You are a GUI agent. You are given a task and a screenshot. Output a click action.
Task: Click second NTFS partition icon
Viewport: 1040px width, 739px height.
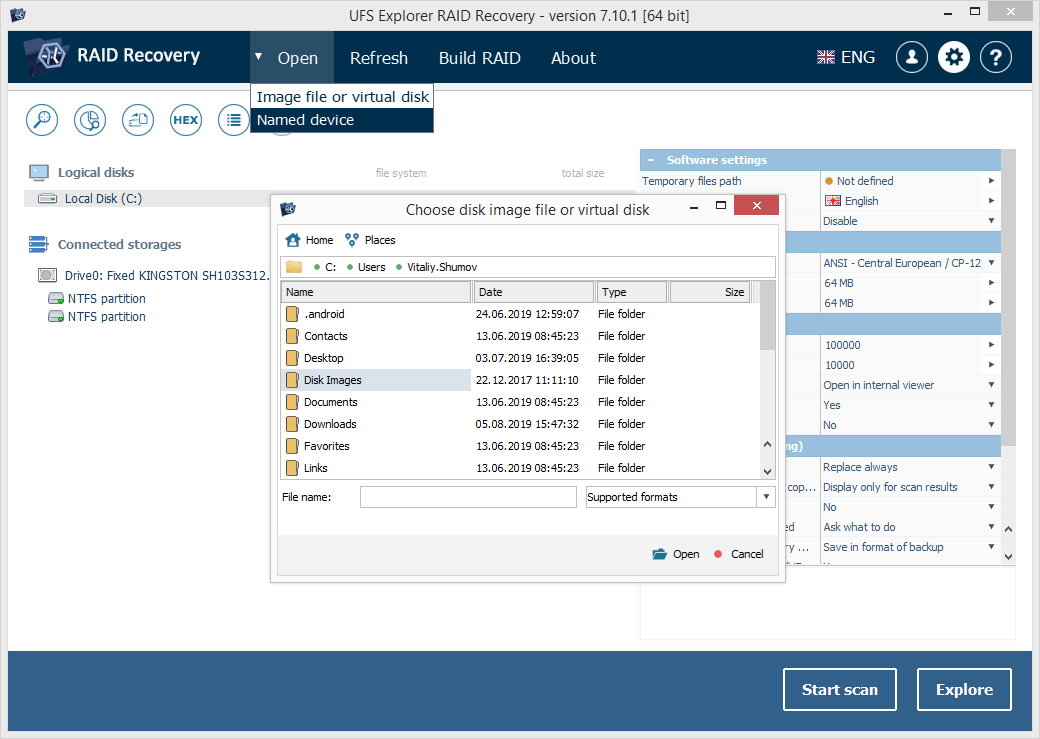coord(56,316)
